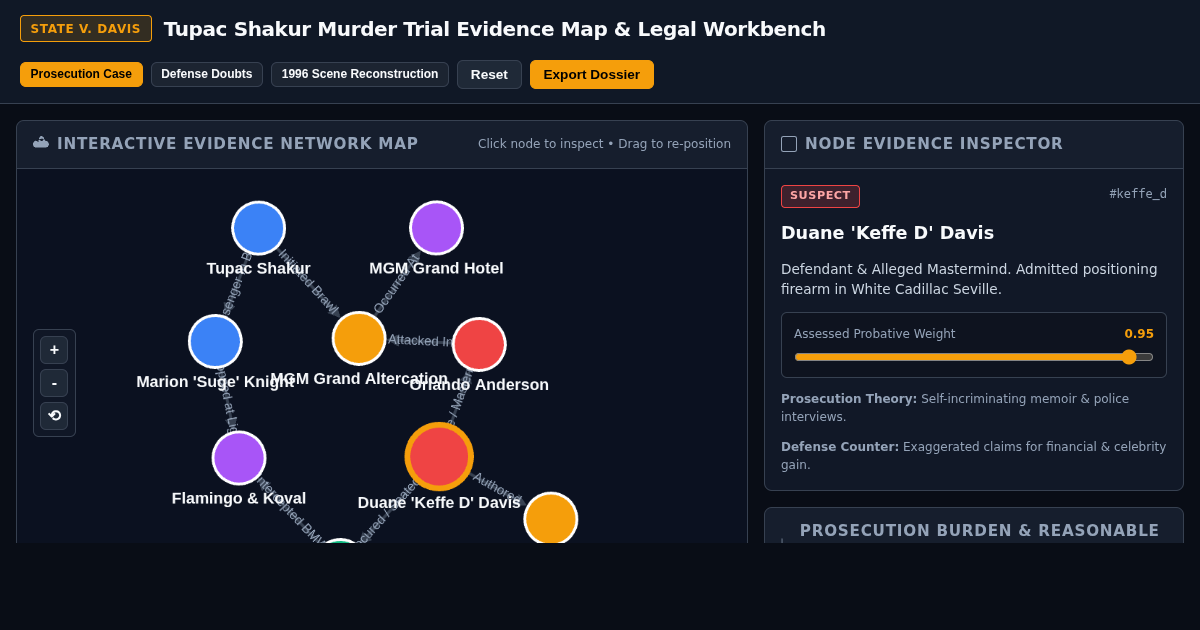Click the zoom out minus button

54,383
